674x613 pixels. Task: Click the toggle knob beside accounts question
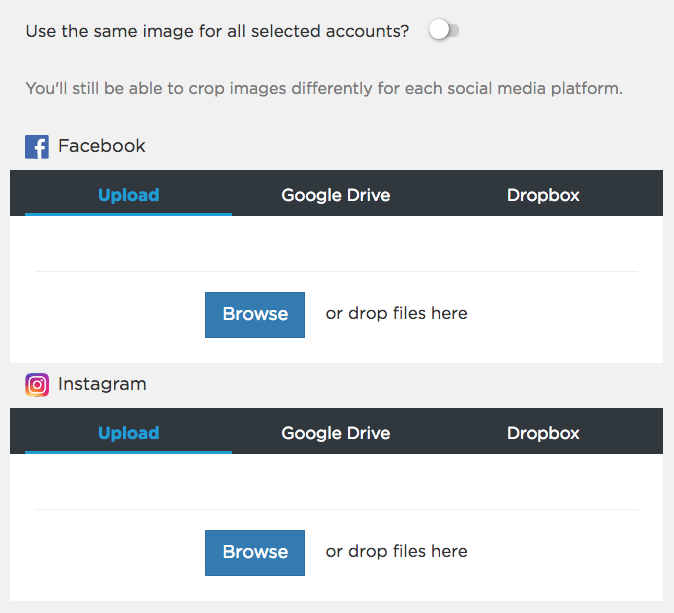click(x=439, y=31)
